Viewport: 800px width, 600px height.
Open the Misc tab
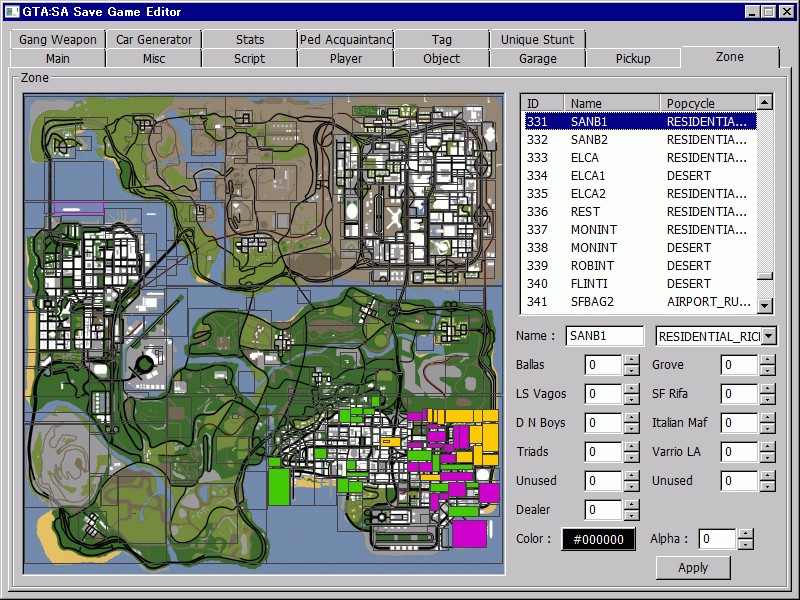tap(154, 58)
